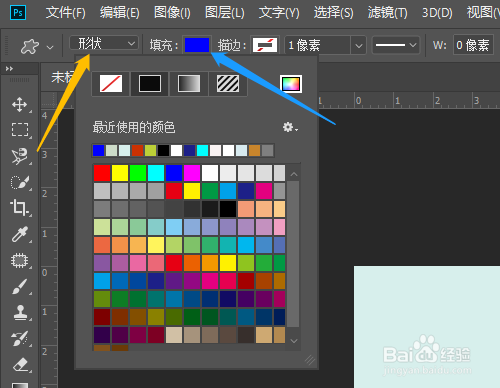This screenshot has width=500, height=388.
Task: Click the swatch panel resize grip
Action: tap(310, 360)
